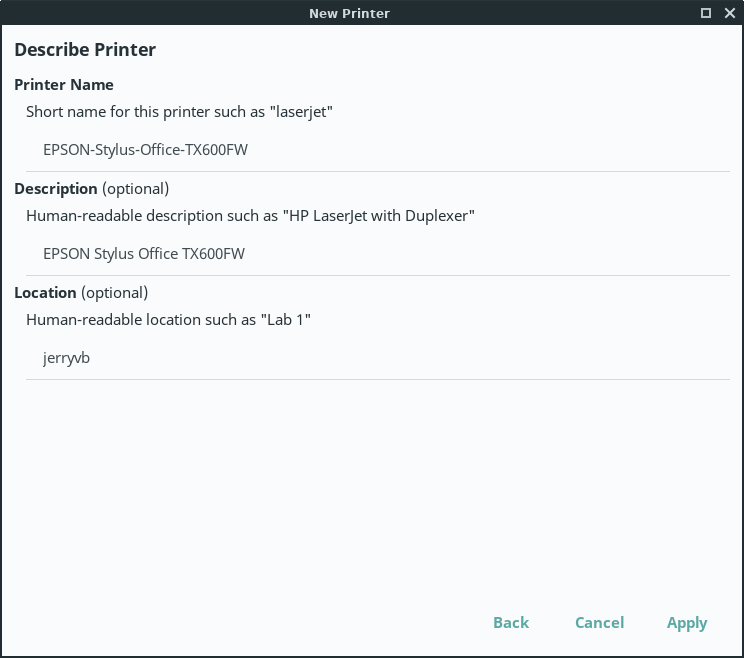Cancel the new printer setup
The image size is (744, 658).
[599, 623]
